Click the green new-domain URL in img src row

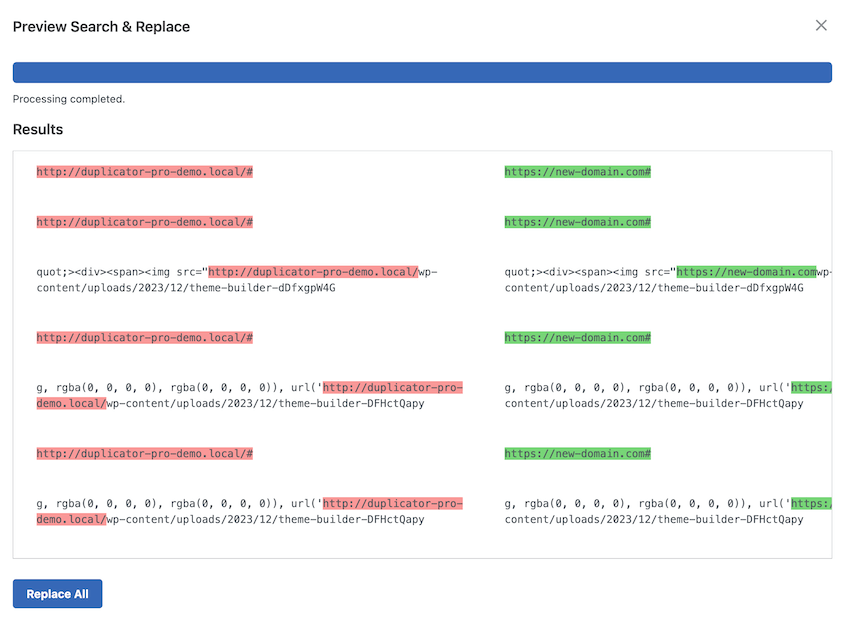(x=746, y=272)
